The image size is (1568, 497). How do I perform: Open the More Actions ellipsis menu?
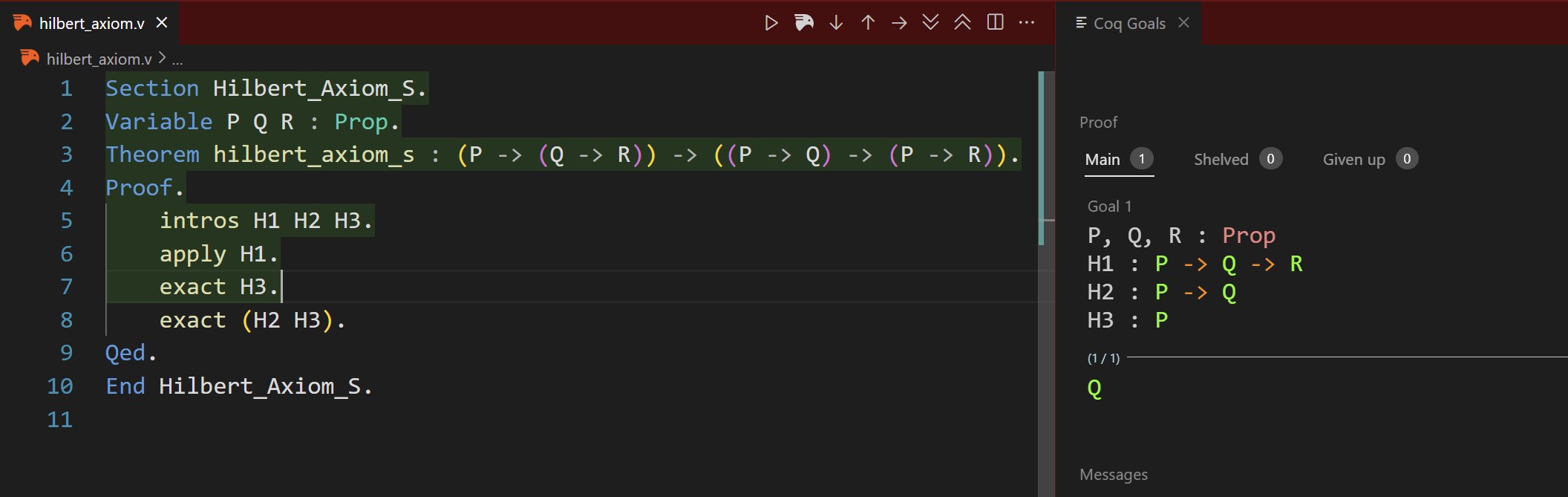click(x=1027, y=23)
